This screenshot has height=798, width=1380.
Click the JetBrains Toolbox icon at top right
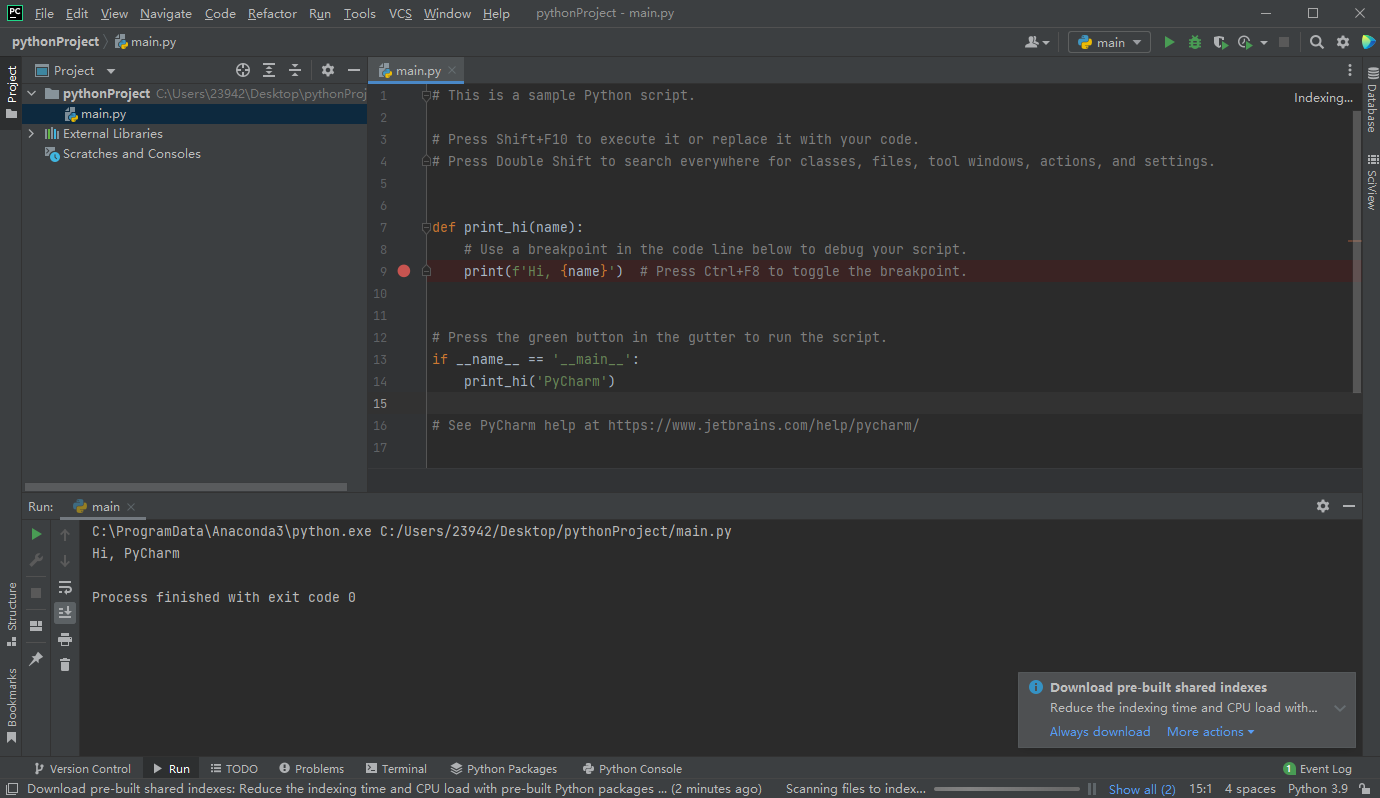[x=1368, y=42]
